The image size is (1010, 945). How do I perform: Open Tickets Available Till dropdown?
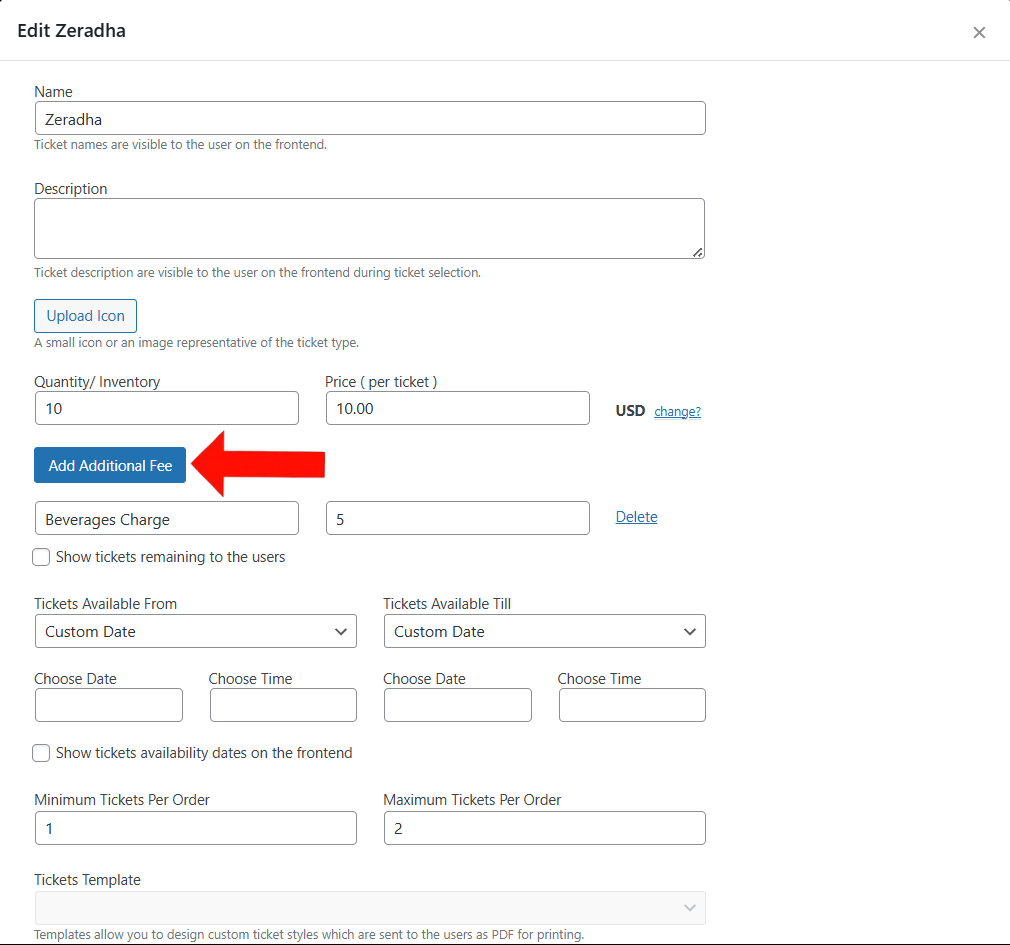(x=544, y=631)
